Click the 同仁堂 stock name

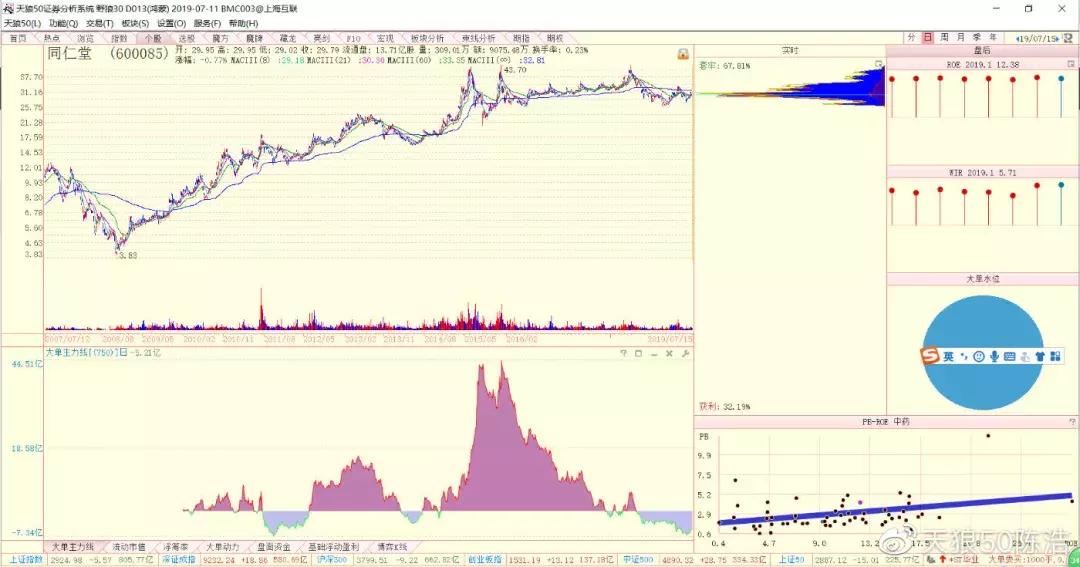pyautogui.click(x=70, y=54)
